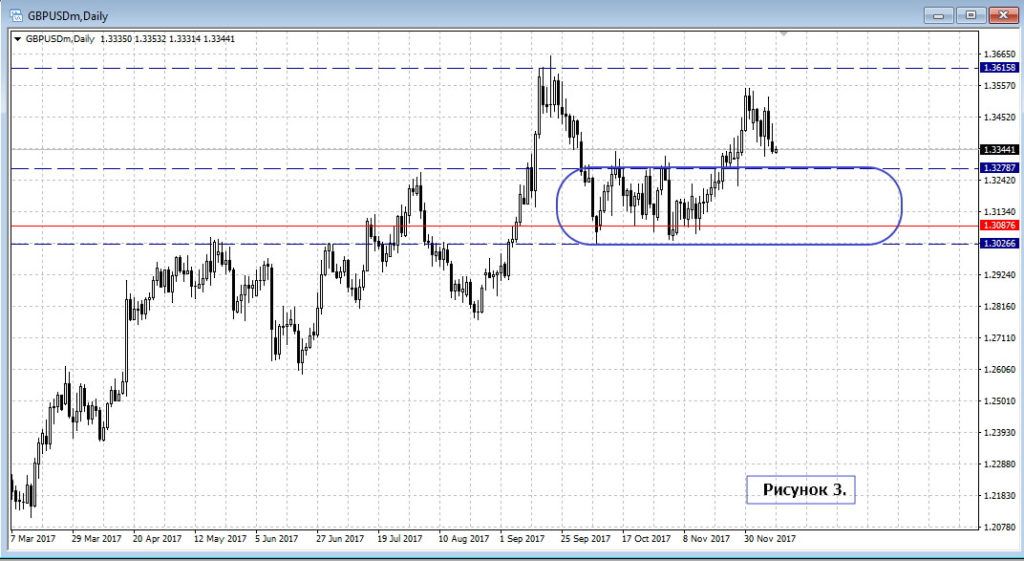This screenshot has width=1024, height=561.
Task: Maximize the GBPUSDm chart window
Action: pyautogui.click(x=970, y=15)
